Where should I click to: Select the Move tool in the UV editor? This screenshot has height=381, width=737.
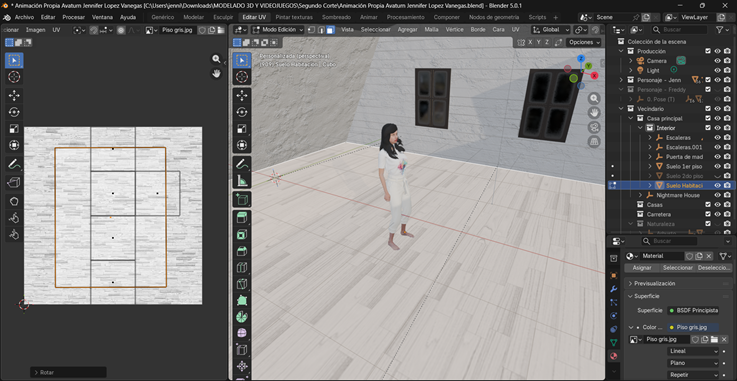point(14,96)
